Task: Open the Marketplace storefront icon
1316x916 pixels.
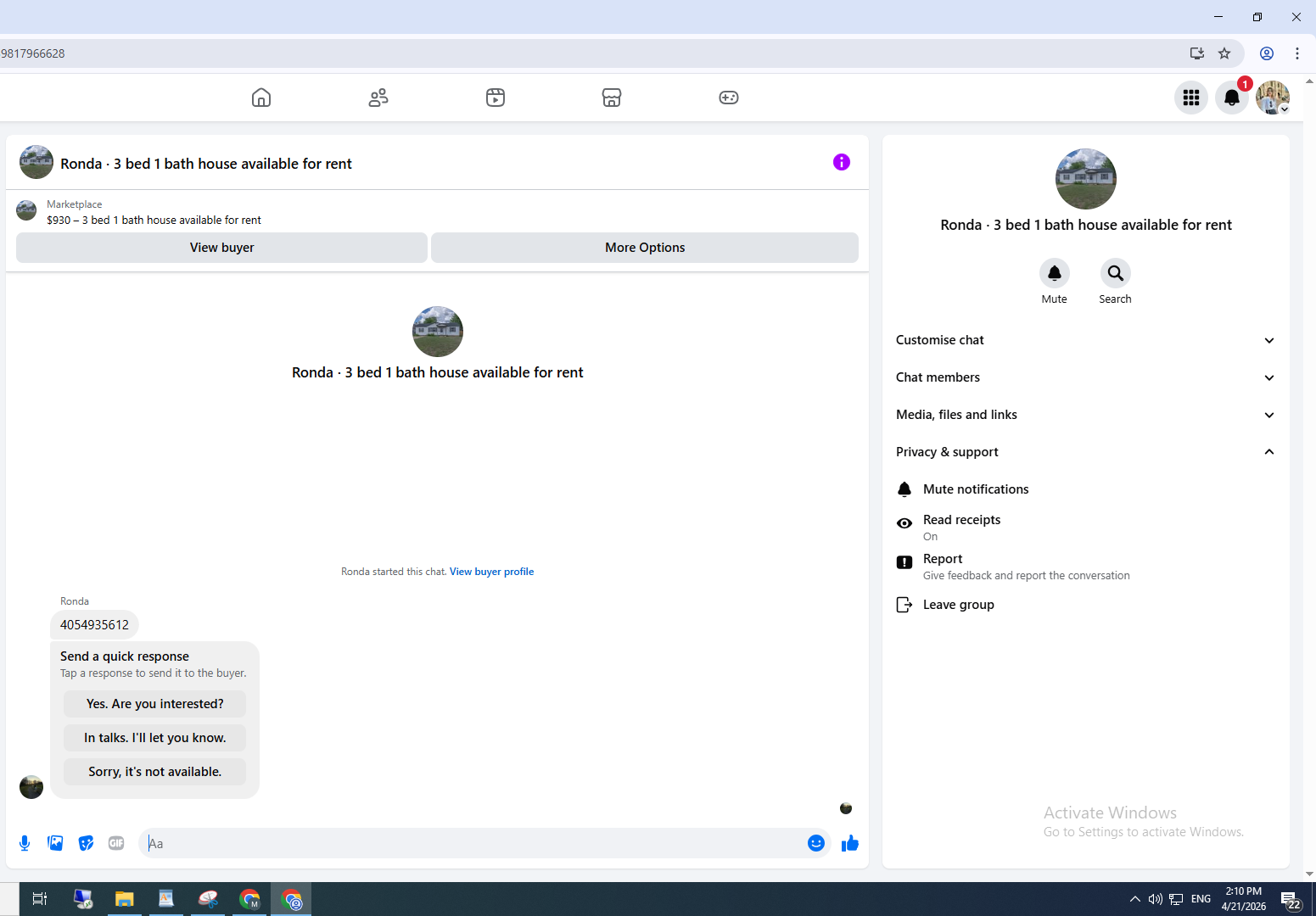Action: [x=612, y=98]
